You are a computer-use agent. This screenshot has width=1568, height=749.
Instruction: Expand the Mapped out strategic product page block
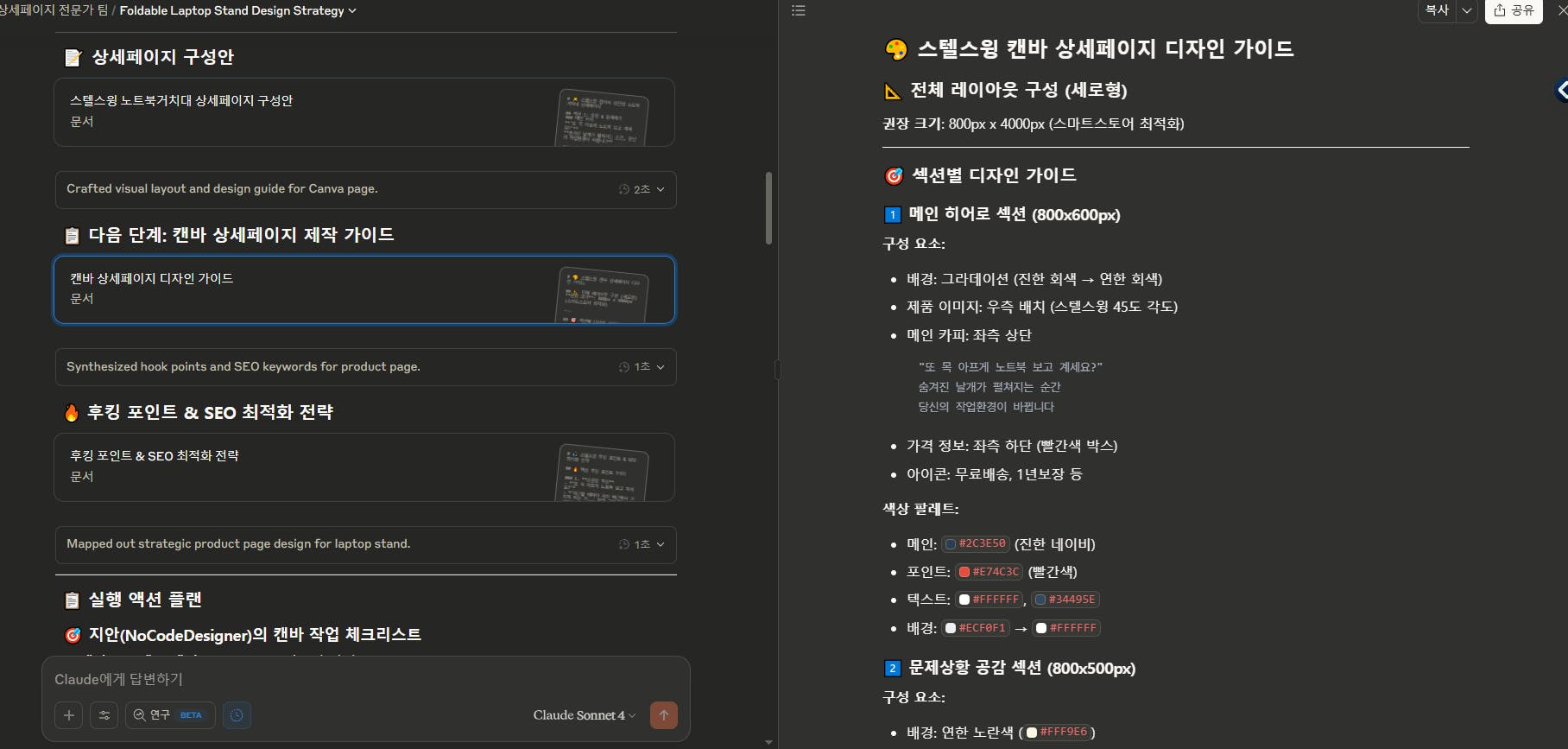pos(365,544)
